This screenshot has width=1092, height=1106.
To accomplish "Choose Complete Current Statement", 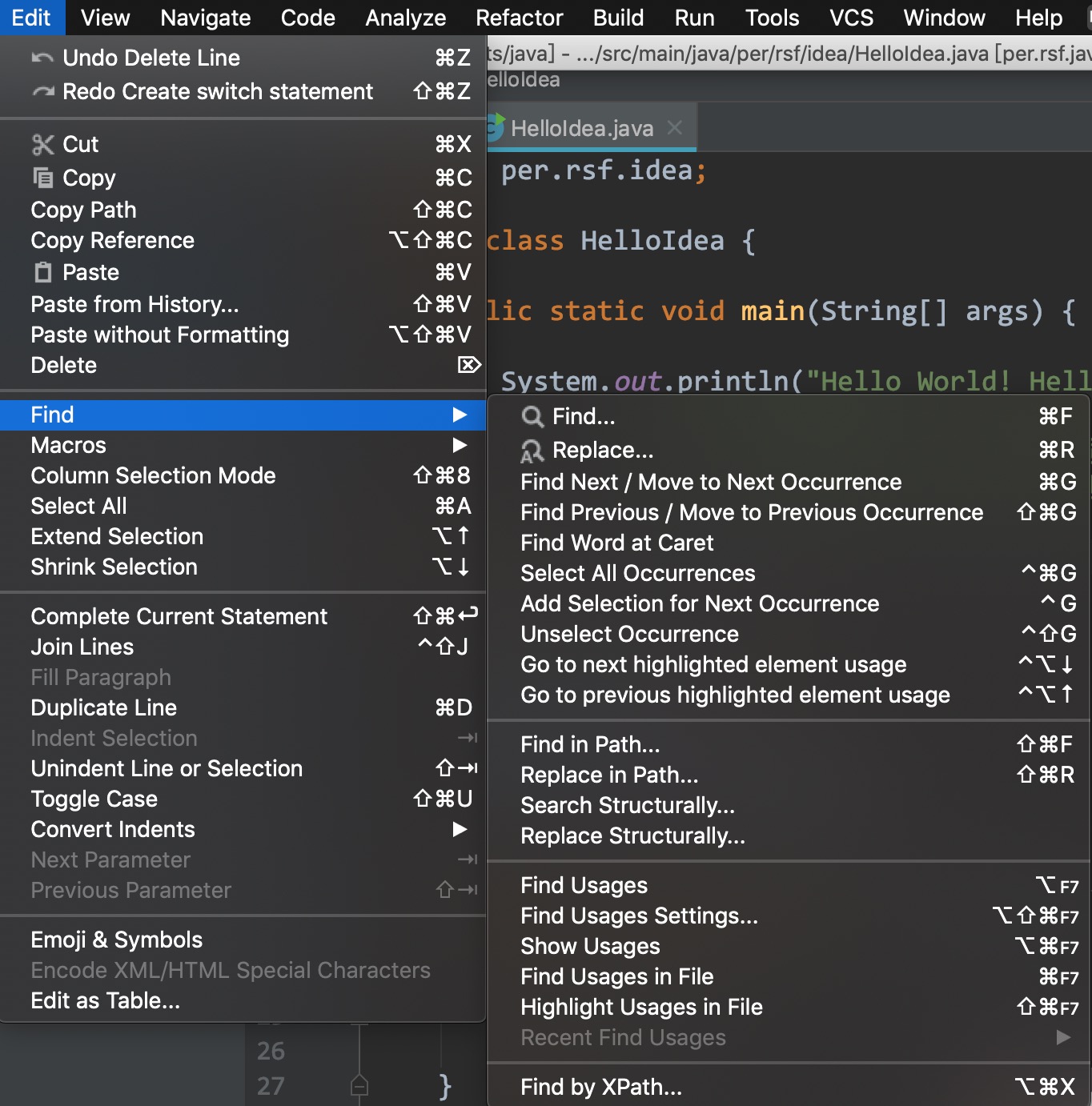I will pyautogui.click(x=243, y=616).
